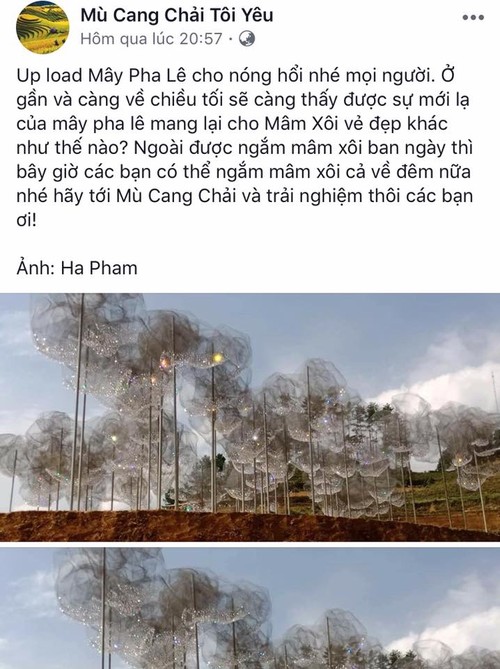Viewport: 500px width, 669px height.
Task: Open the first crystal cloud photo
Action: (250, 417)
